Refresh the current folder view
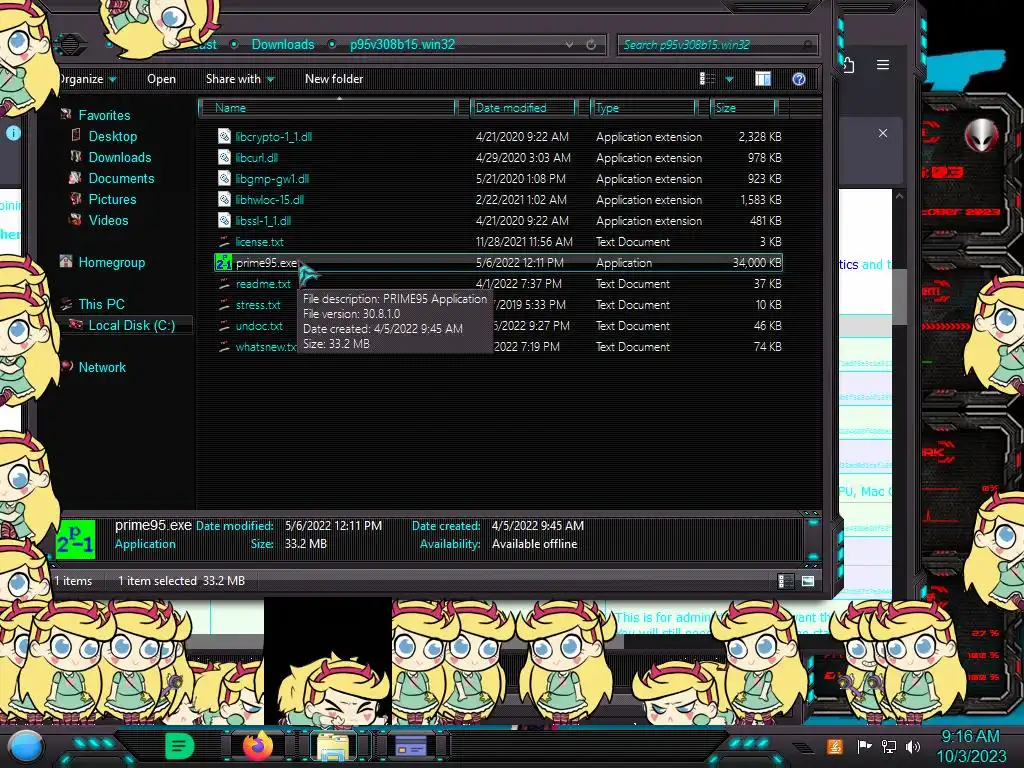 pos(591,44)
